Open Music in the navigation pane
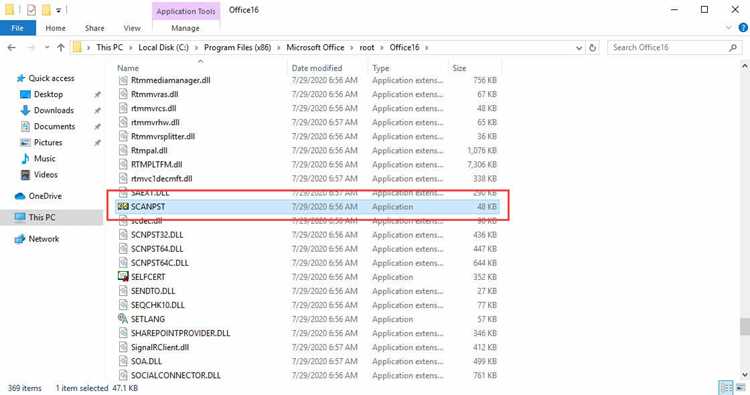This screenshot has height=395, width=750. (44, 159)
